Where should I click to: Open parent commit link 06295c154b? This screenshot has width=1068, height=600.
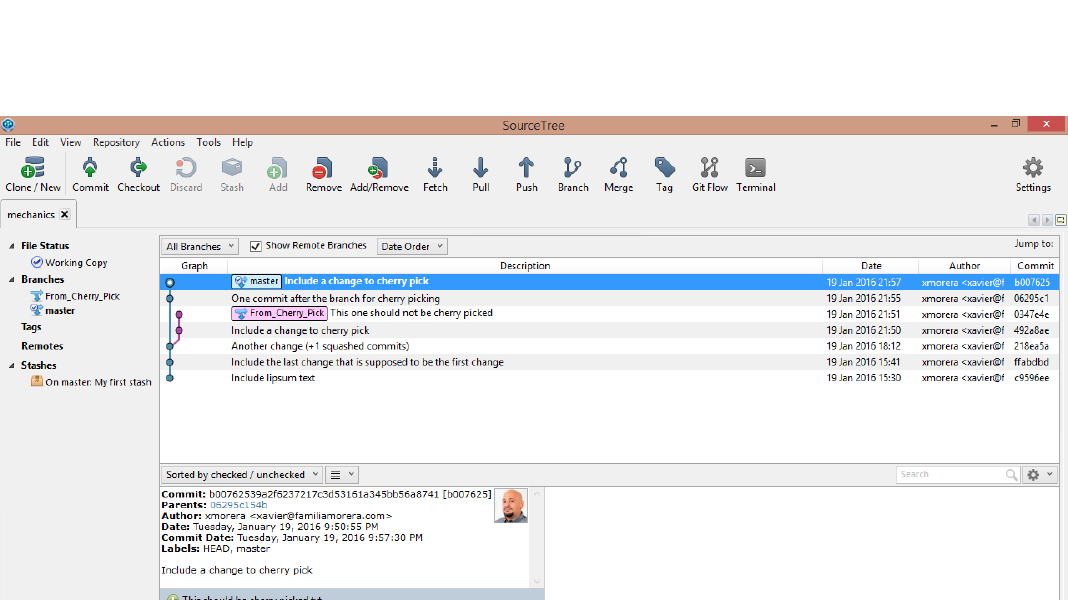coord(238,505)
